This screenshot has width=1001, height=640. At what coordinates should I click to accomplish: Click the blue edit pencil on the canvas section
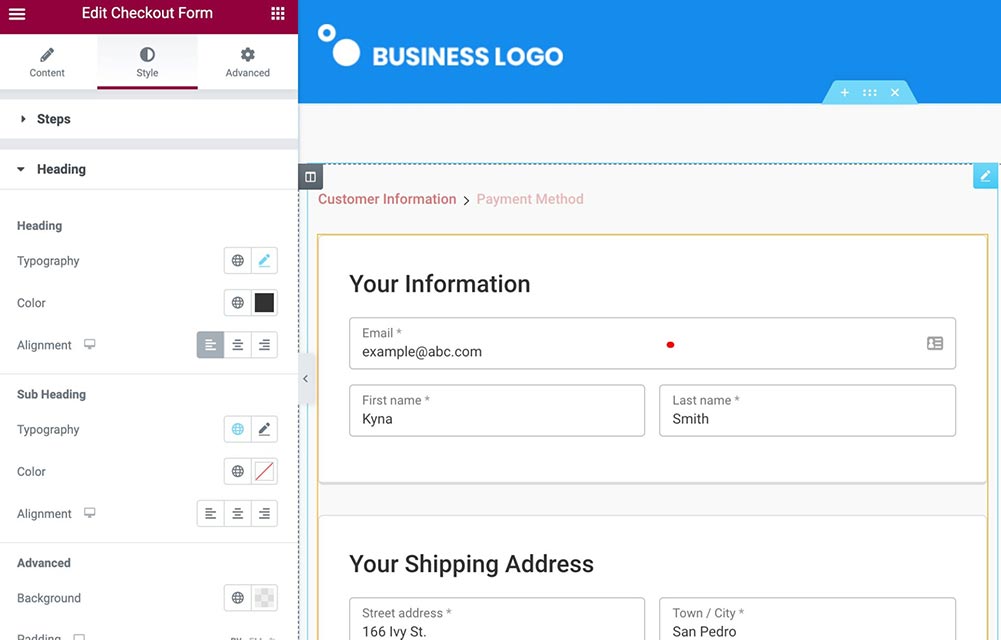985,175
